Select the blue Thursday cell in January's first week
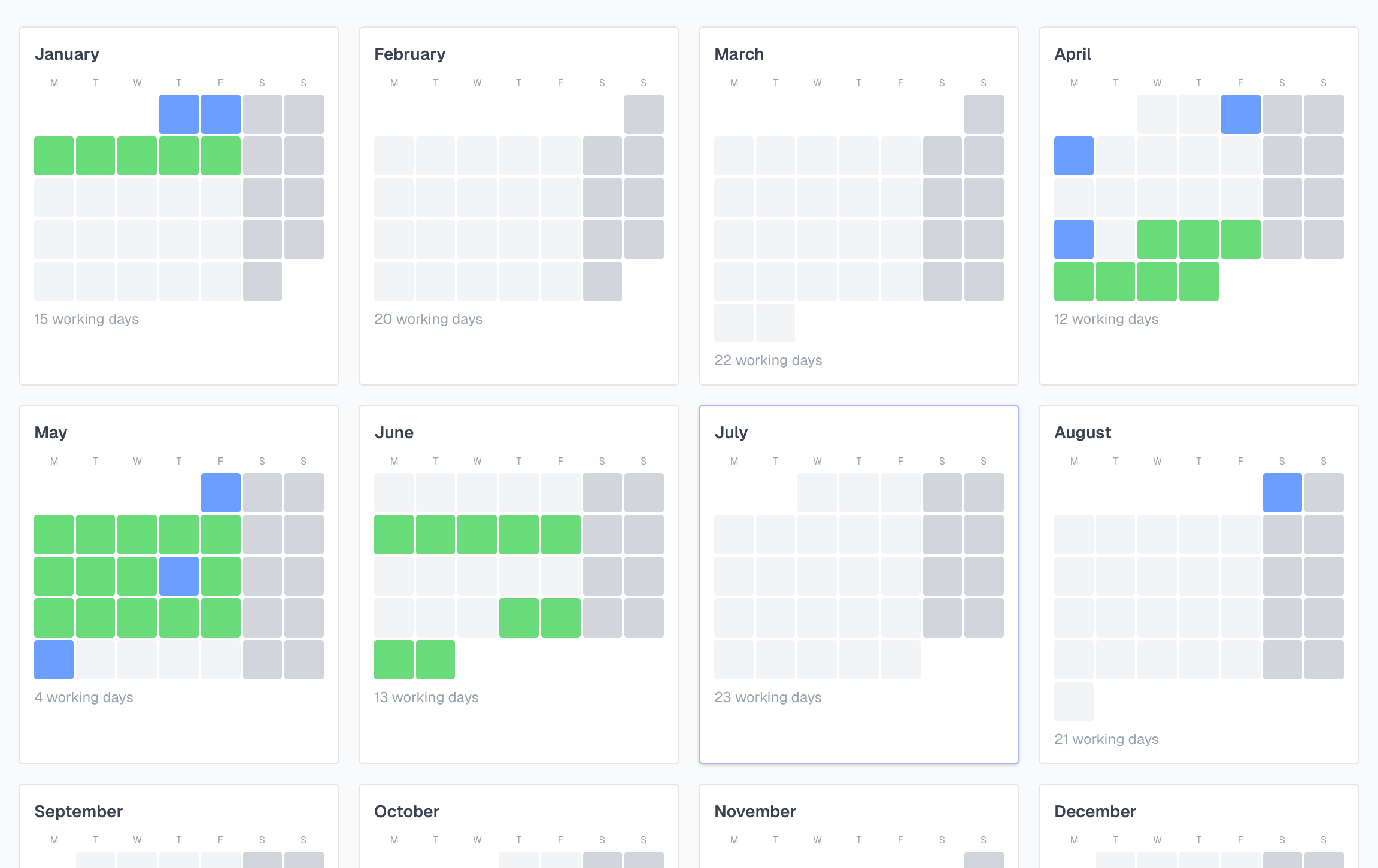Screen dimensions: 1378x868 coord(178,114)
